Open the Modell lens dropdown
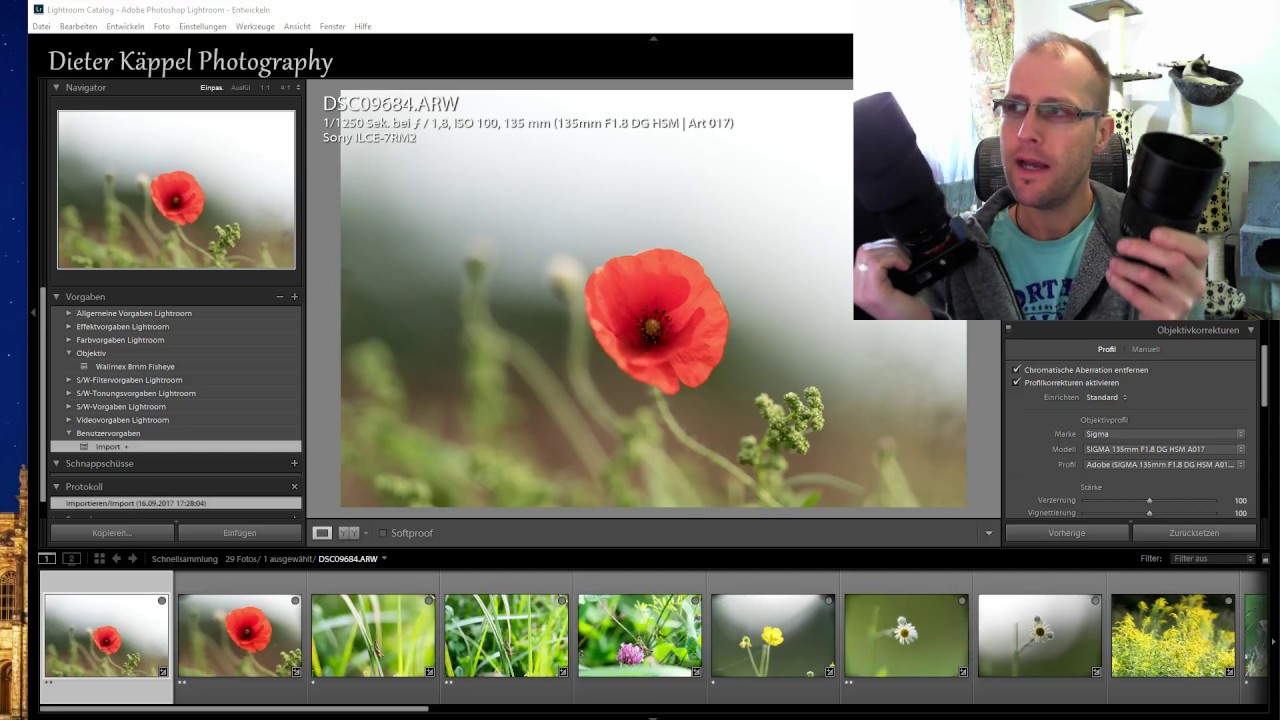1280x720 pixels. click(x=1164, y=450)
